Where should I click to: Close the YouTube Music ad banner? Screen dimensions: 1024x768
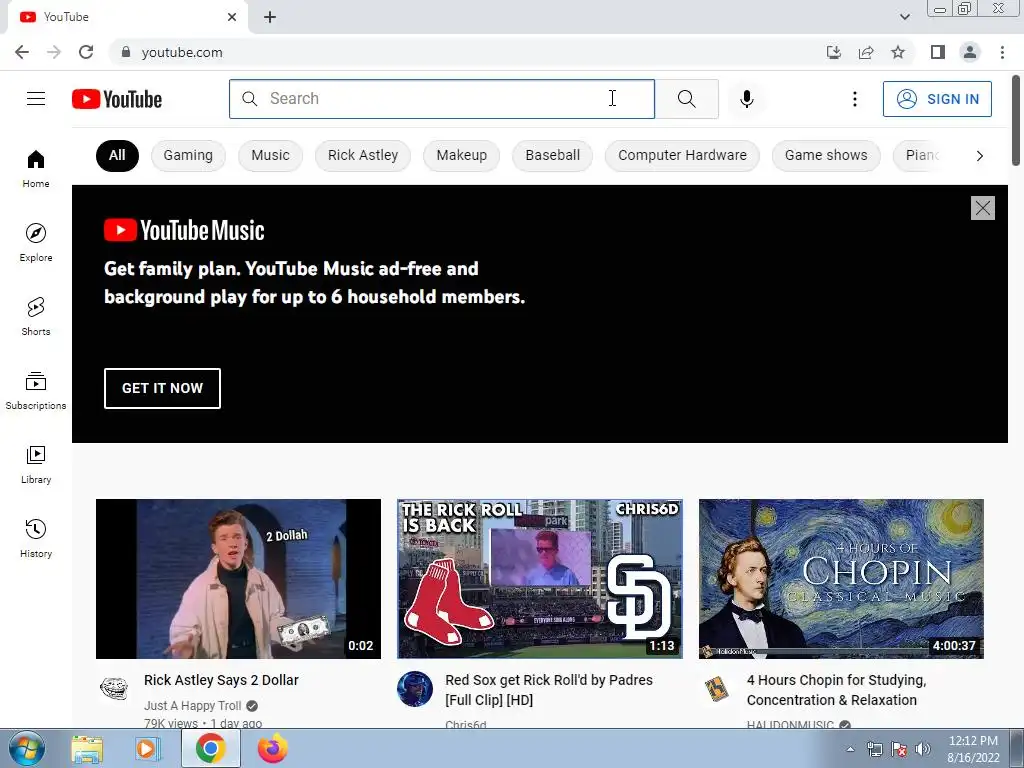pos(982,208)
